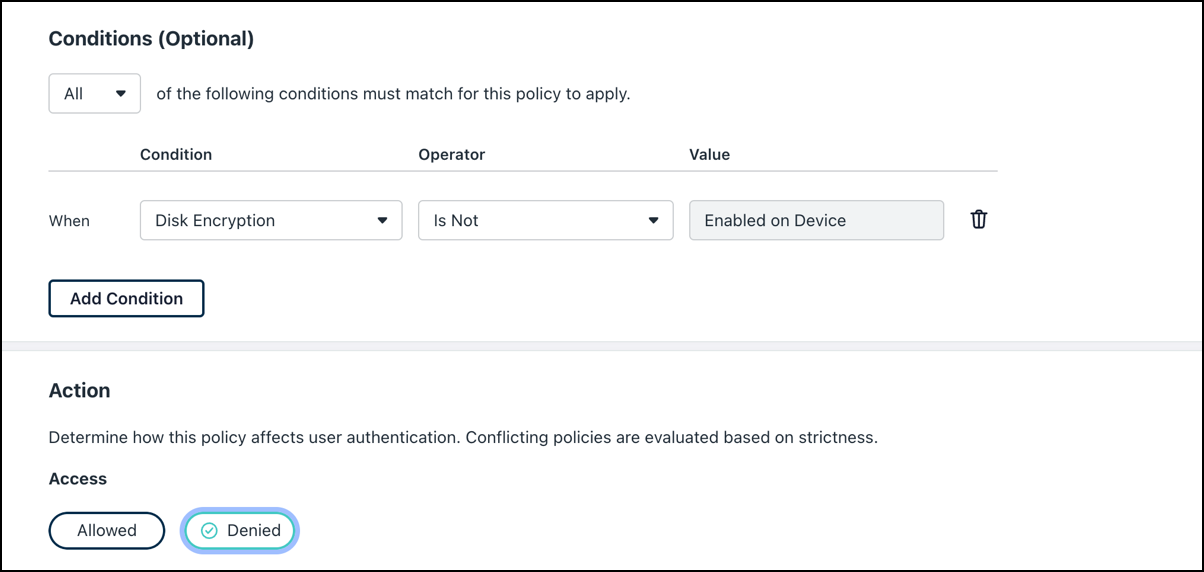Click the Access label above the options
Image resolution: width=1204 pixels, height=572 pixels.
[78, 479]
